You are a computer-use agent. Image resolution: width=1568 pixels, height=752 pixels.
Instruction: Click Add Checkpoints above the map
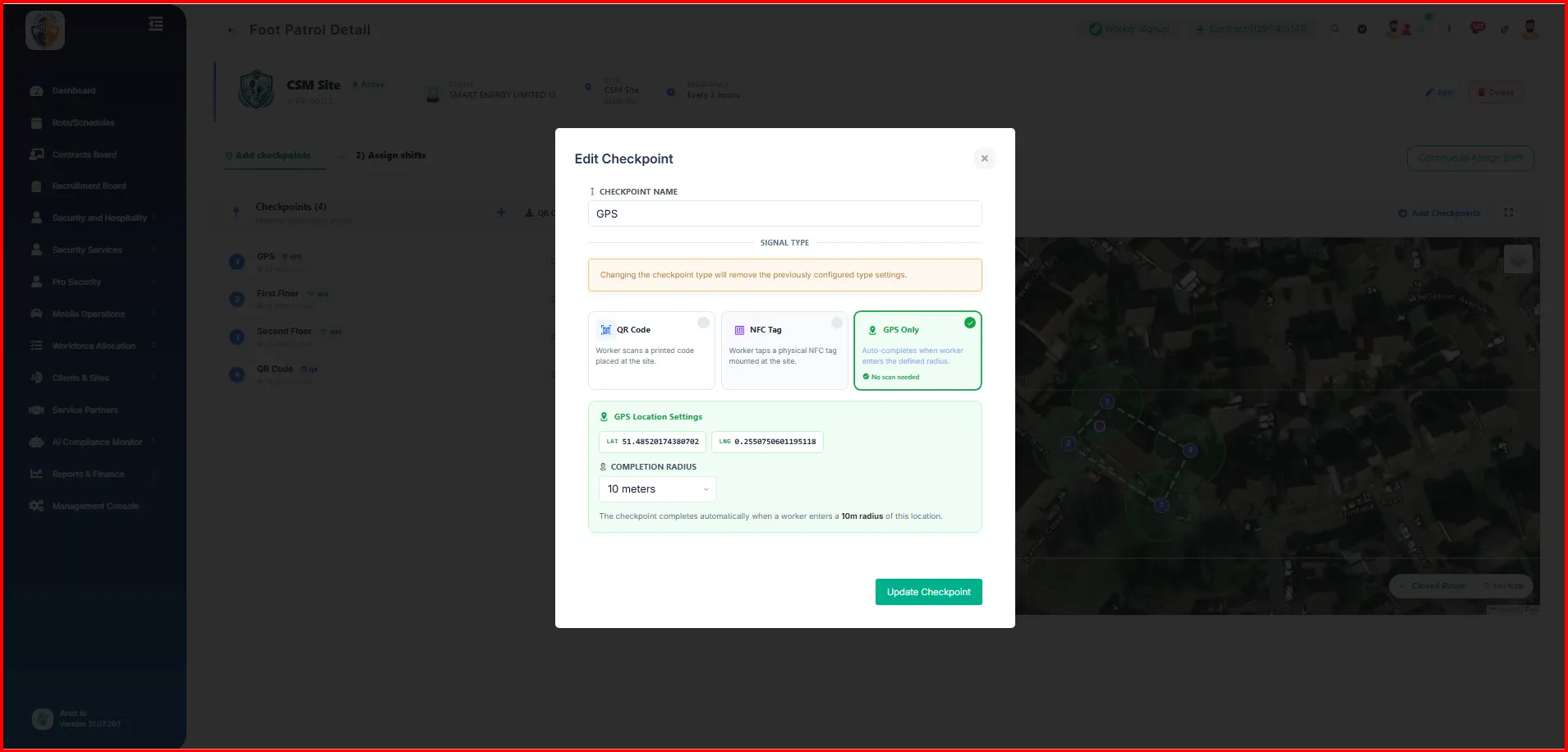1440,213
